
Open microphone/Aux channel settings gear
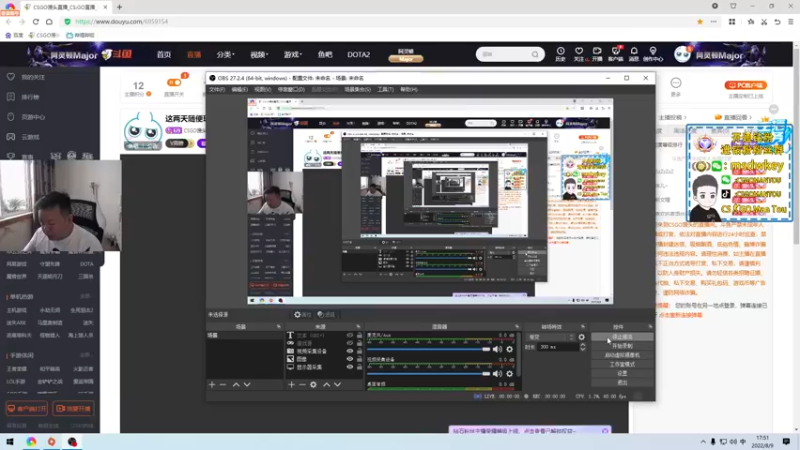[x=509, y=349]
